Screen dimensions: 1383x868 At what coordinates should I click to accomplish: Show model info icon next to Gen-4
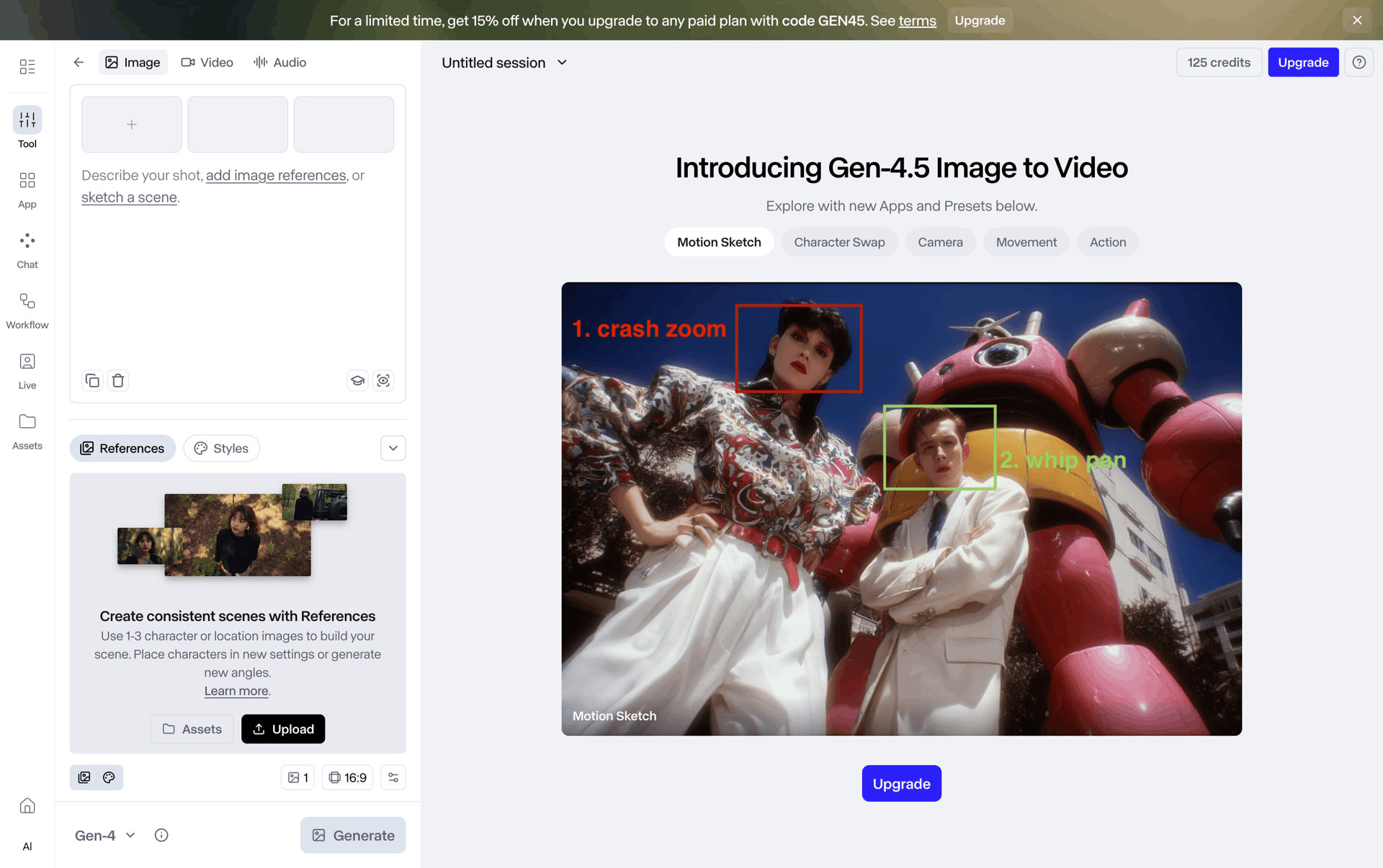coord(161,835)
